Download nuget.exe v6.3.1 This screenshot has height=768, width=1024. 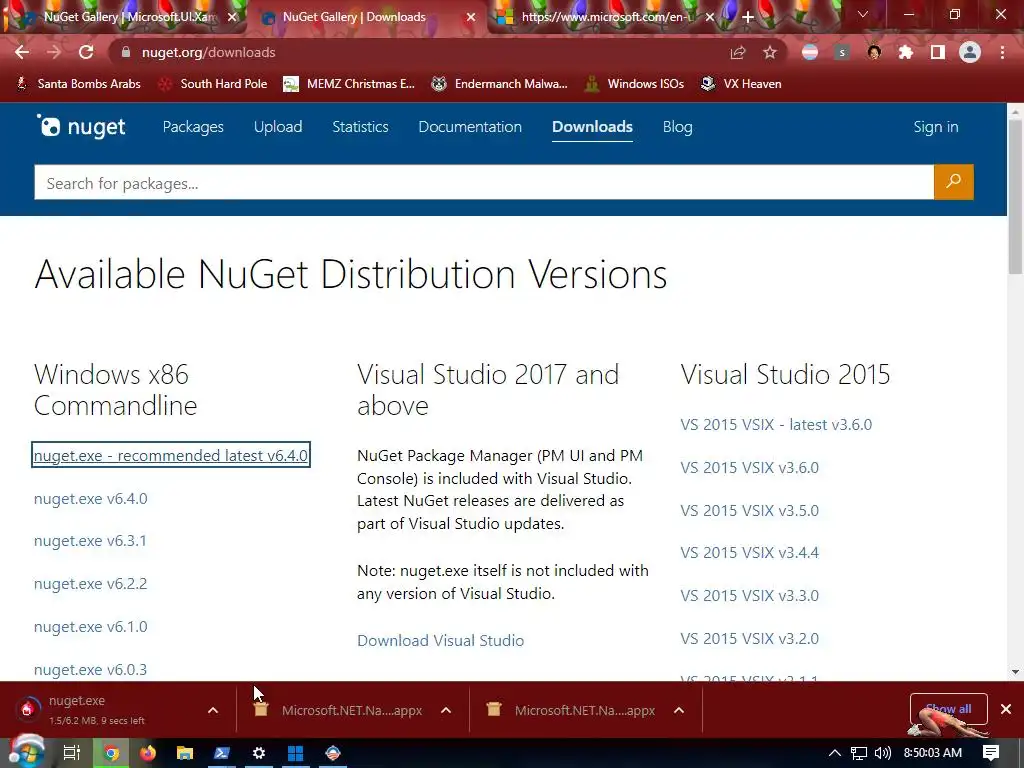(x=90, y=541)
